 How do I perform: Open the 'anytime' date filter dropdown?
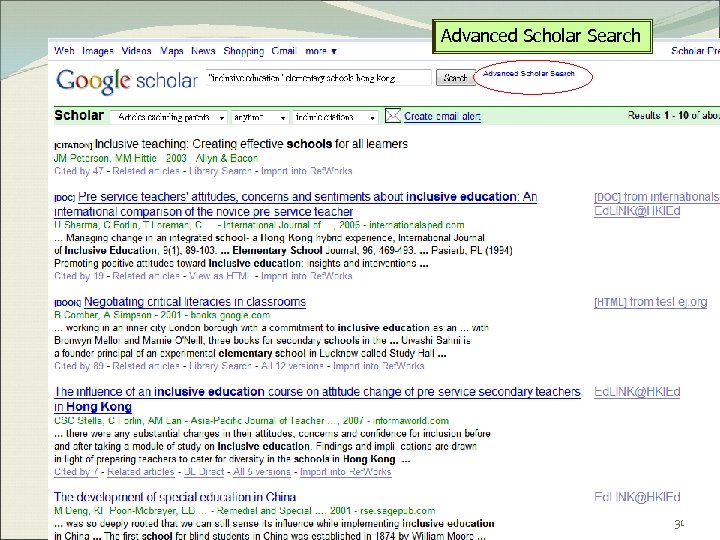tap(259, 118)
